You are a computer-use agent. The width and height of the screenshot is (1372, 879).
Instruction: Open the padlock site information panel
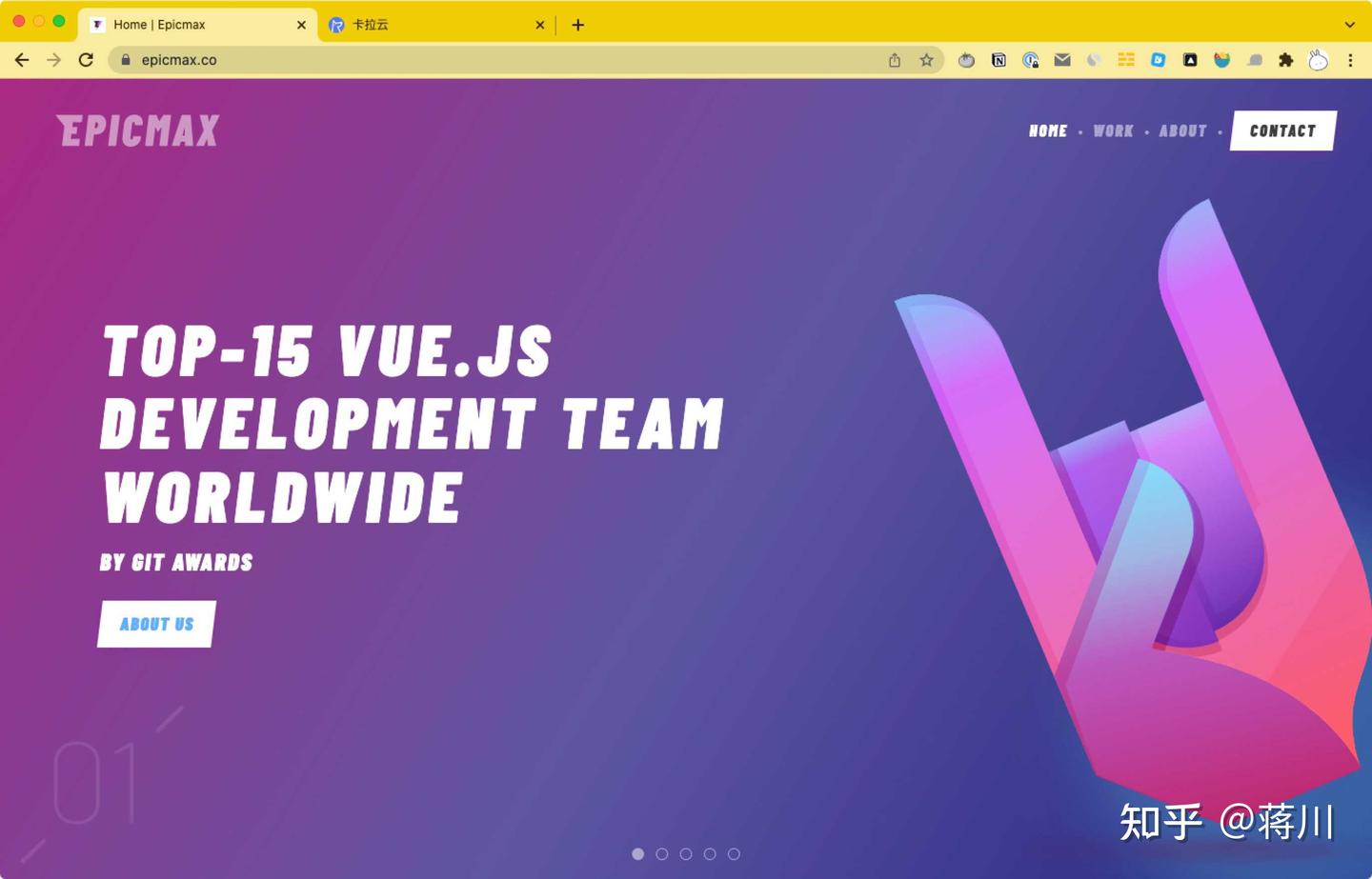[x=125, y=59]
